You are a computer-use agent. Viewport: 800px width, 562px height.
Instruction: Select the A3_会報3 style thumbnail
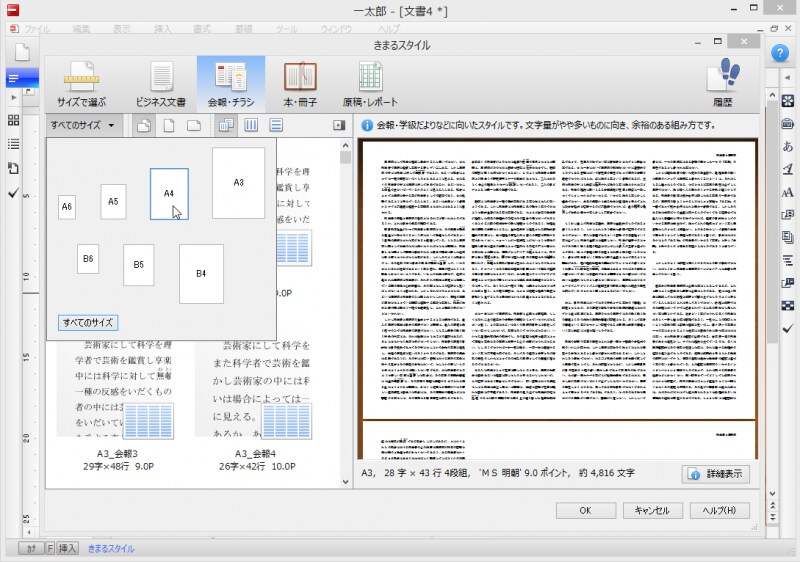[x=118, y=403]
